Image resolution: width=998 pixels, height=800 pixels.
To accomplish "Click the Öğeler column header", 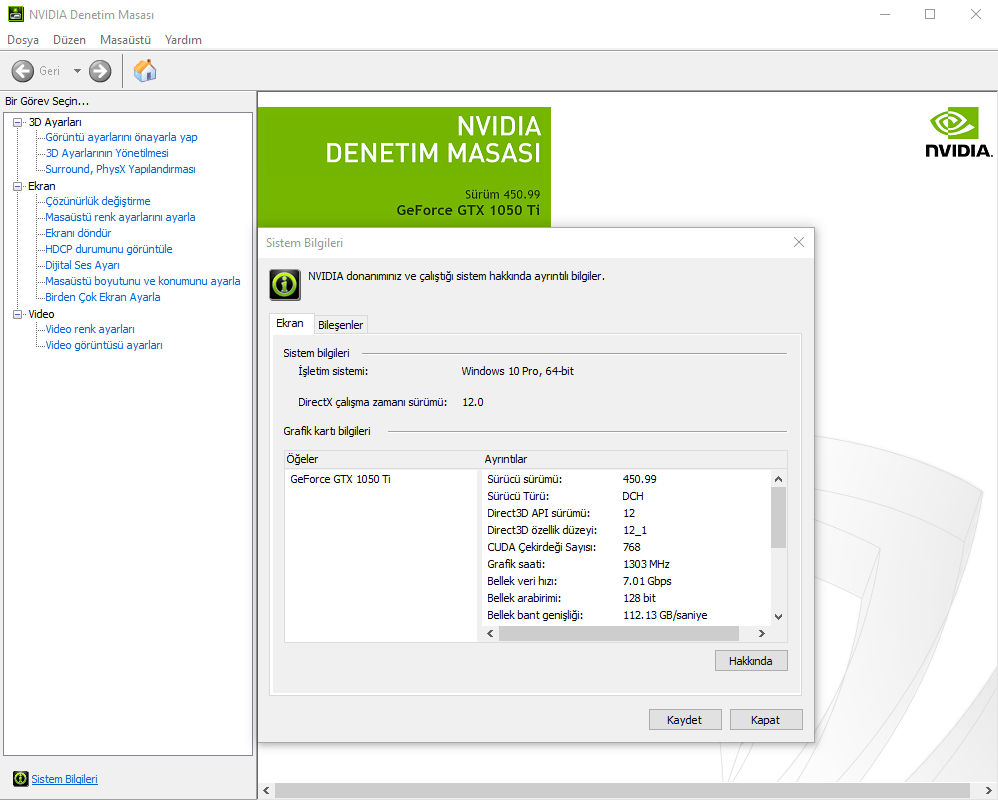I will (x=383, y=459).
